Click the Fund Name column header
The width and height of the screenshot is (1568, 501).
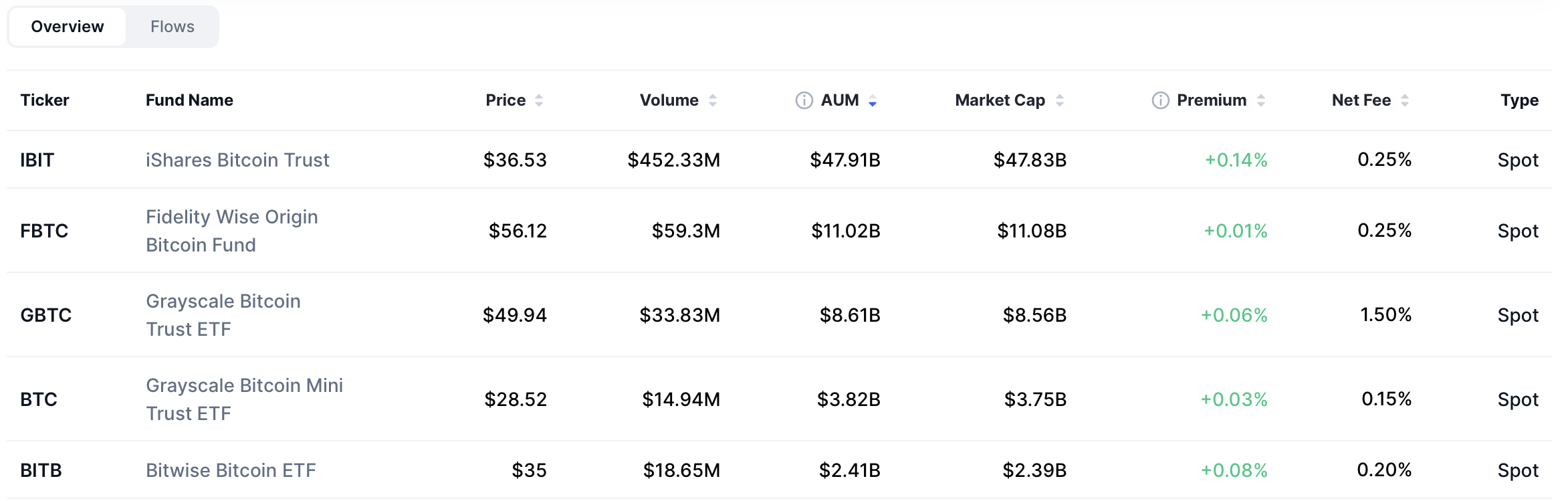[x=189, y=100]
